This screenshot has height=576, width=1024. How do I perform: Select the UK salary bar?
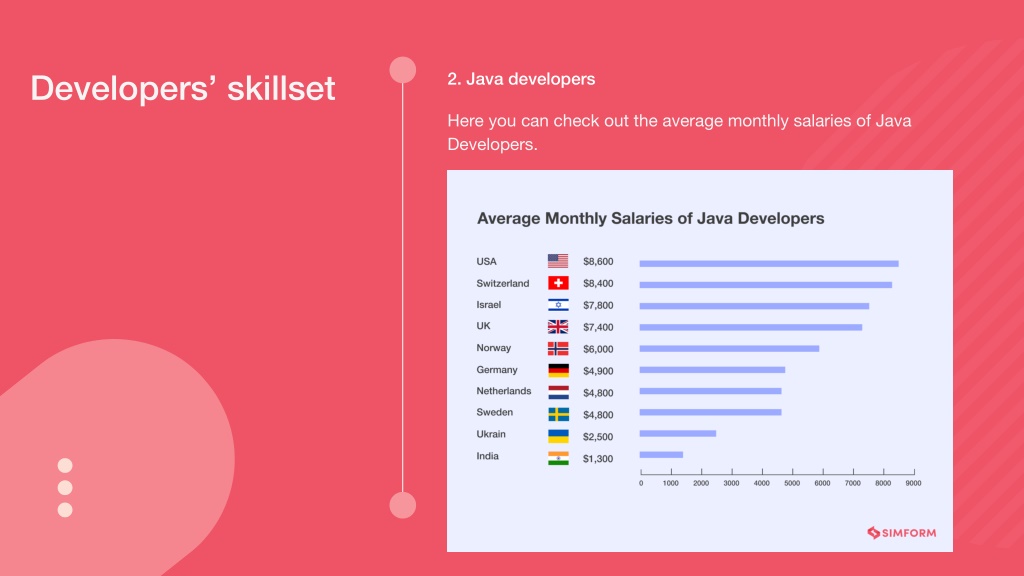pos(750,327)
